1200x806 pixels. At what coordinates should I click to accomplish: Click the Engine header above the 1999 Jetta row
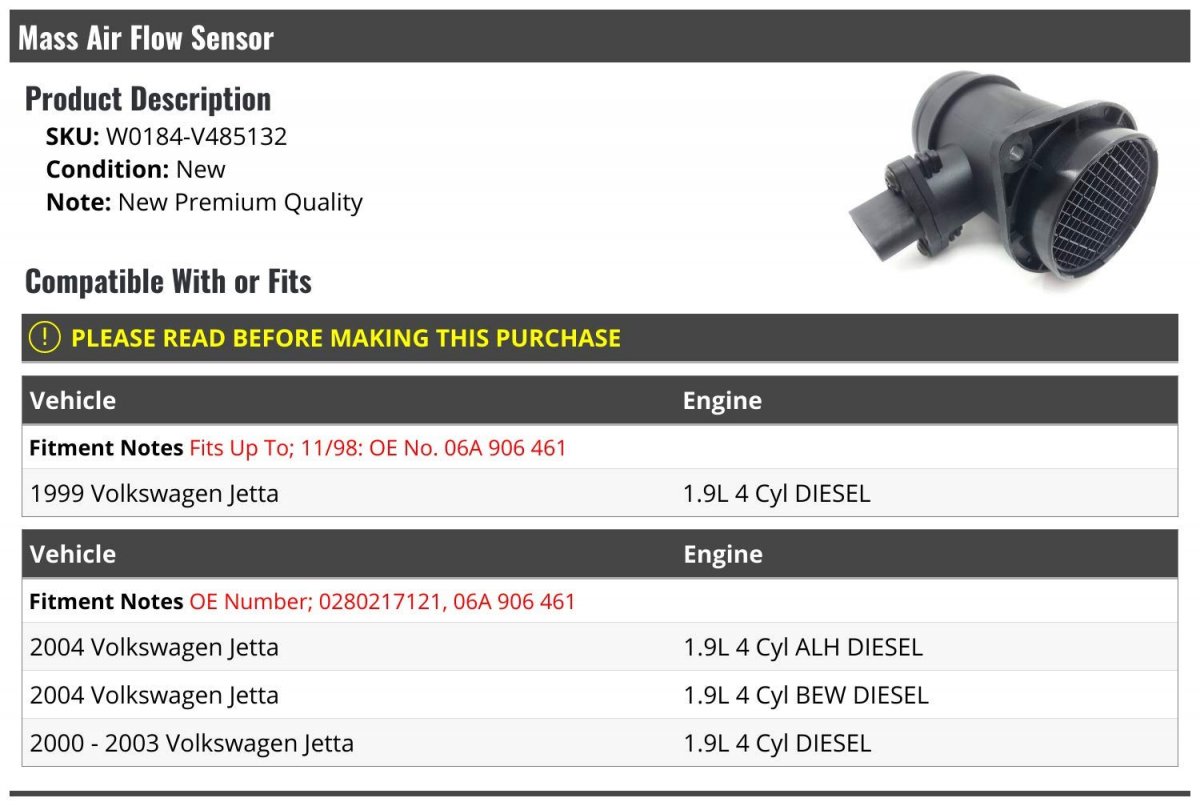click(722, 400)
